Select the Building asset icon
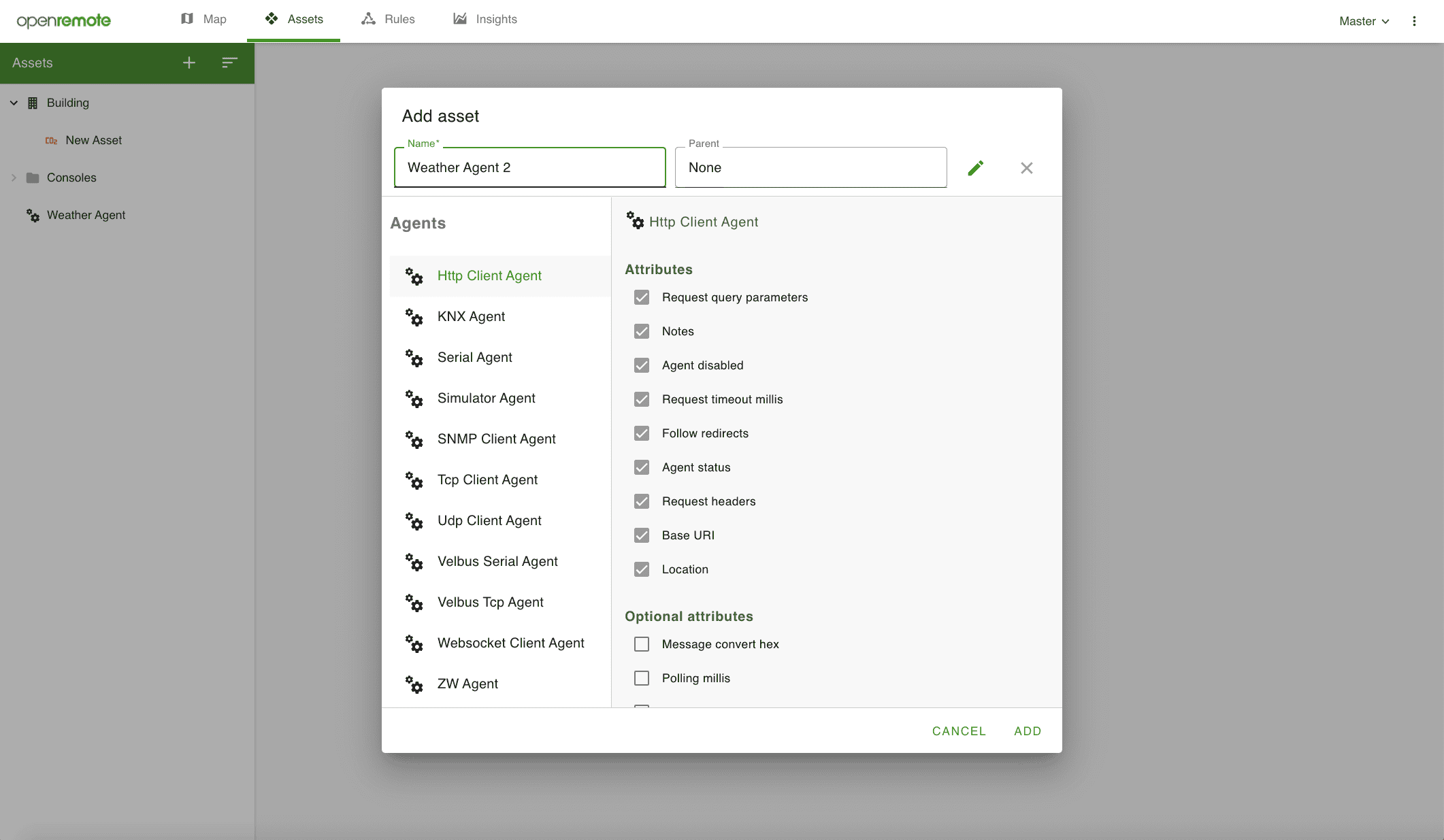 pos(33,103)
